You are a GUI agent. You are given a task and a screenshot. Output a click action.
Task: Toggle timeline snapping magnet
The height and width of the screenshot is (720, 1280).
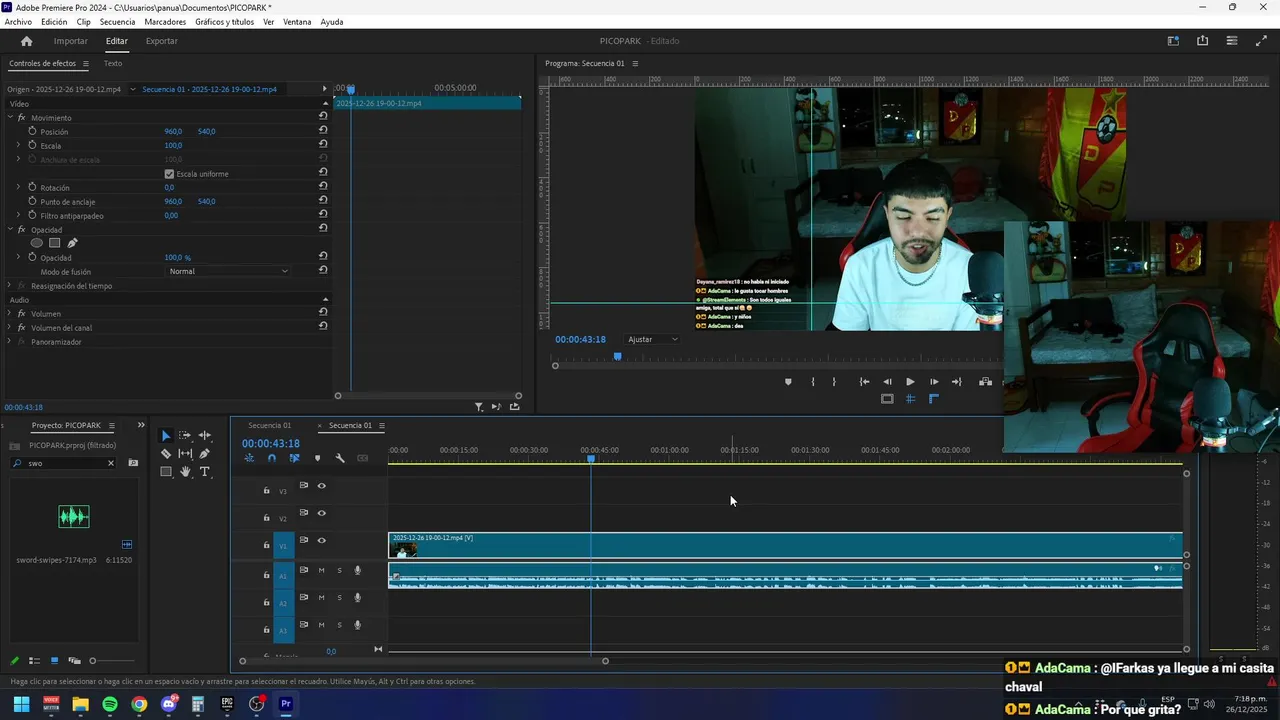click(x=272, y=458)
